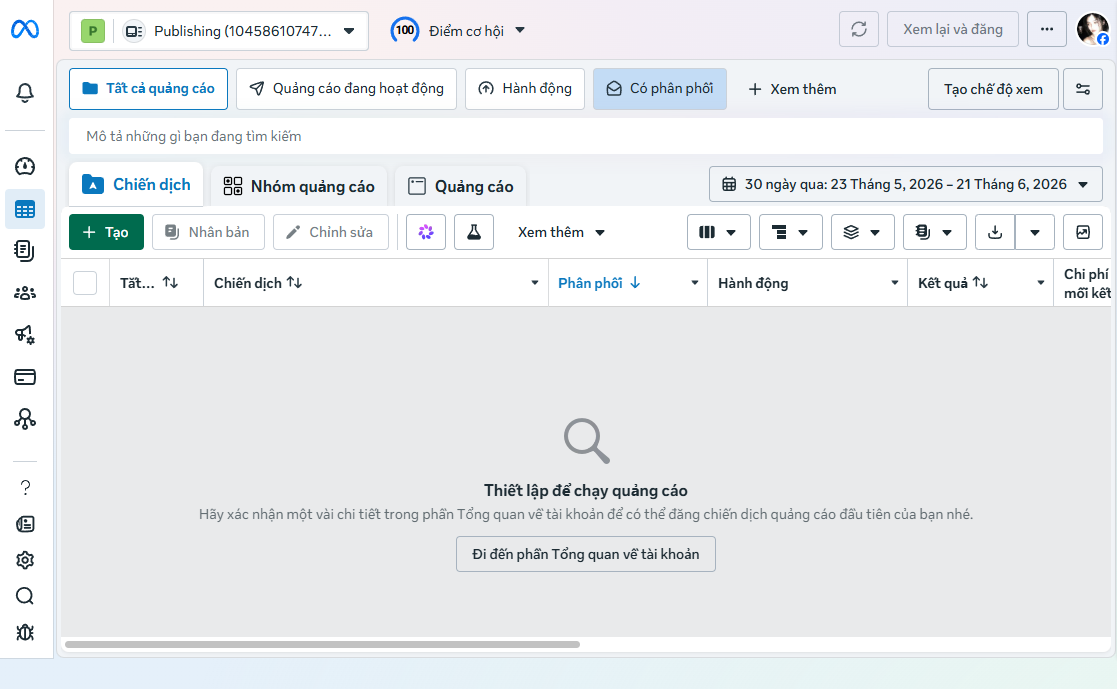The height and width of the screenshot is (689, 1117).
Task: Sort by Tất... toggle column header
Action: [149, 283]
